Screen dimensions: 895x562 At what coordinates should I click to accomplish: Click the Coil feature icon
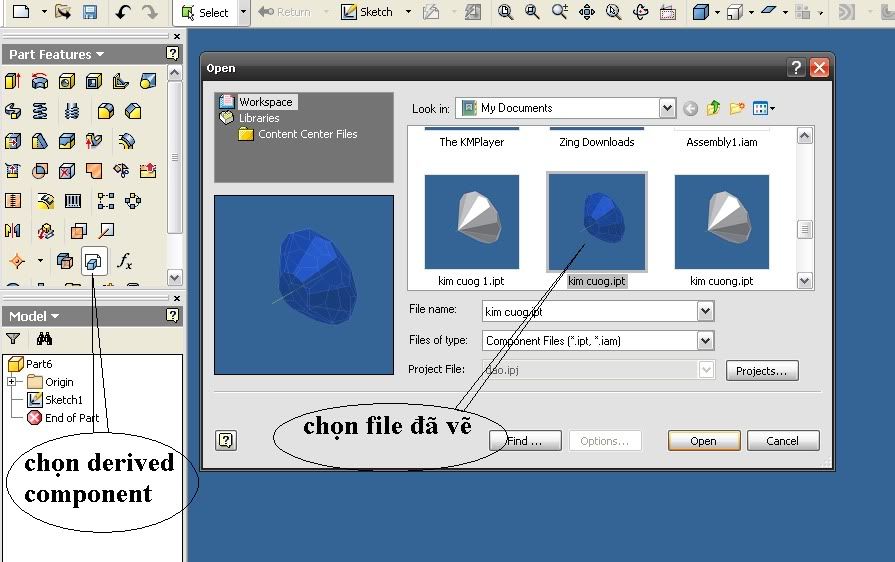click(x=40, y=111)
